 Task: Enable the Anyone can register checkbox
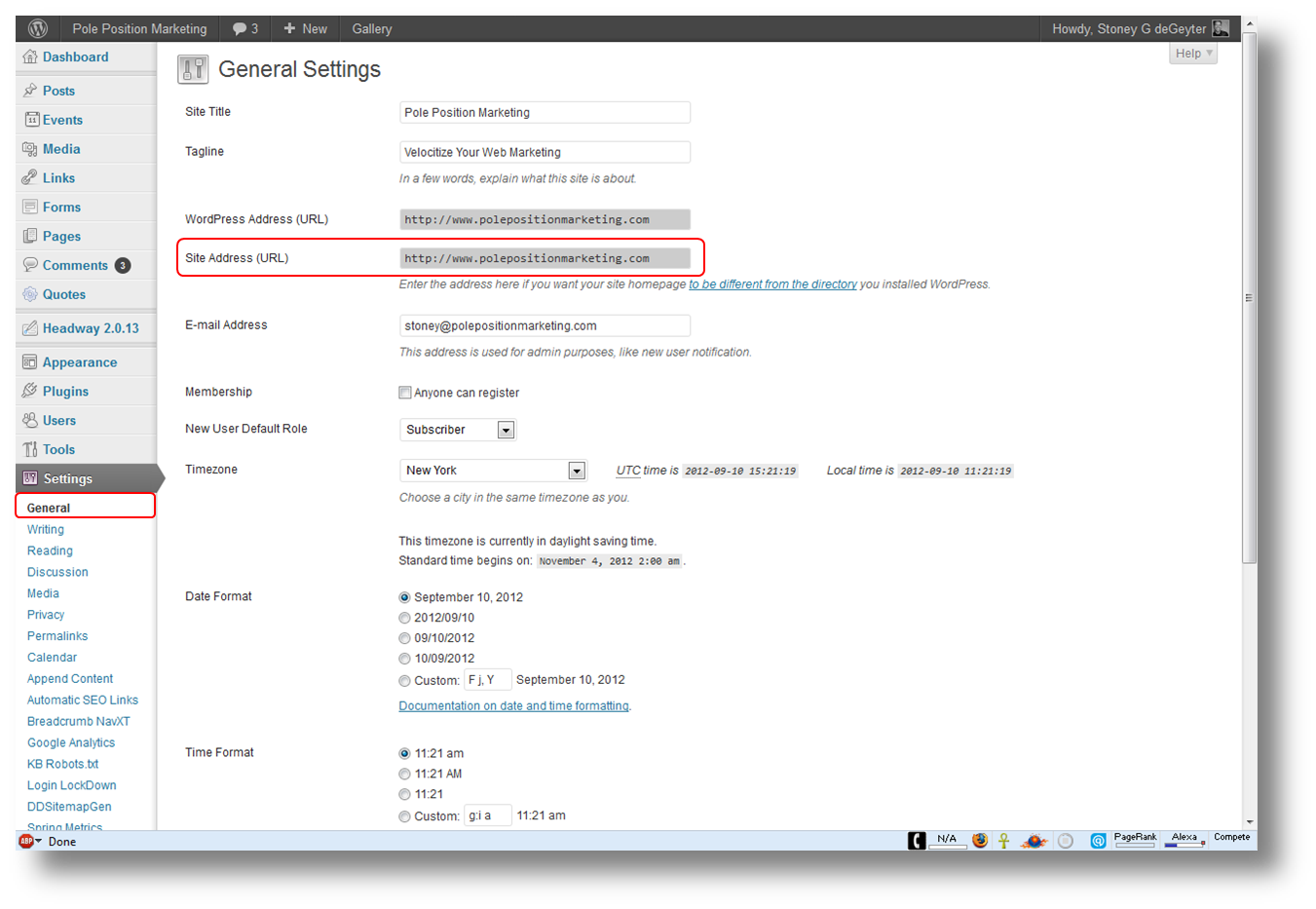point(405,393)
